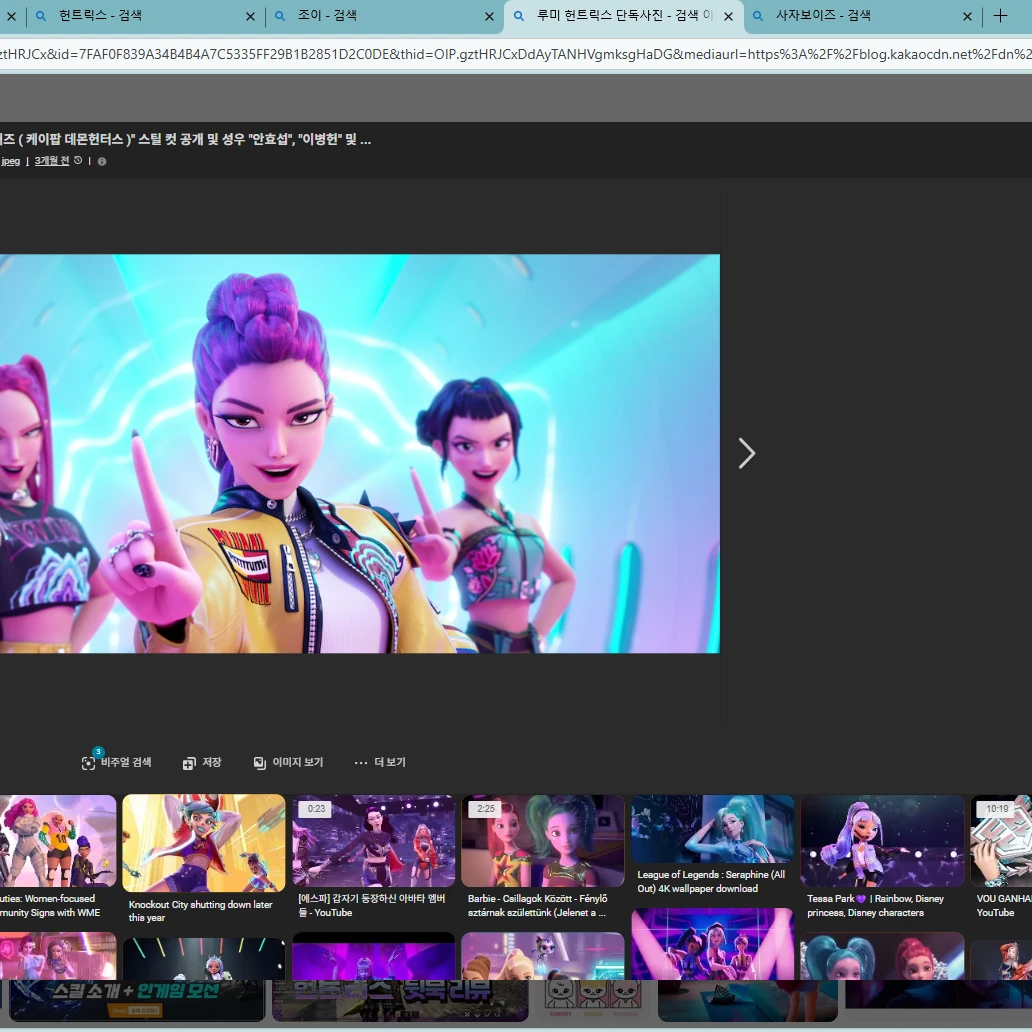This screenshot has height=1032, width=1032.
Task: Click the Tessa Park Rainbow Disney princess caption
Action: coord(875,906)
